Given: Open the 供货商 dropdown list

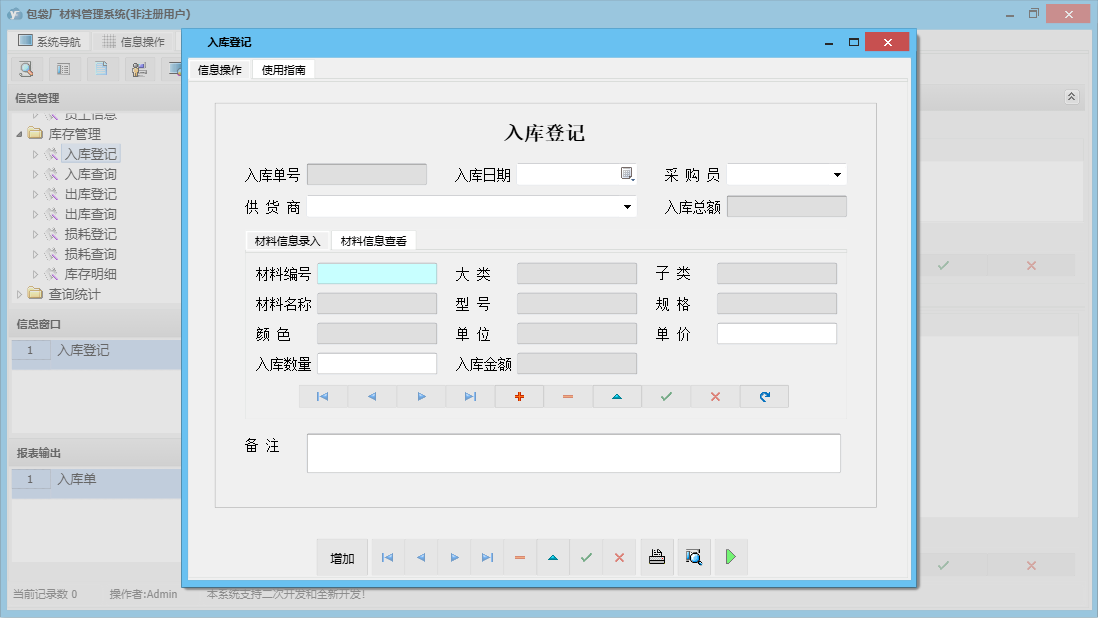Looking at the screenshot, I should click(x=628, y=206).
